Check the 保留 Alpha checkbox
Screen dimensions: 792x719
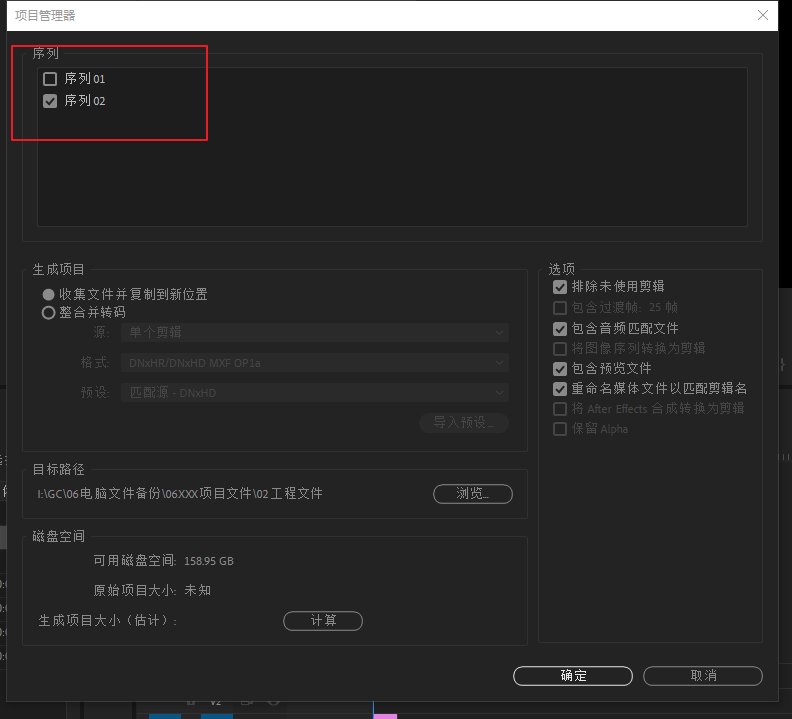coord(560,429)
